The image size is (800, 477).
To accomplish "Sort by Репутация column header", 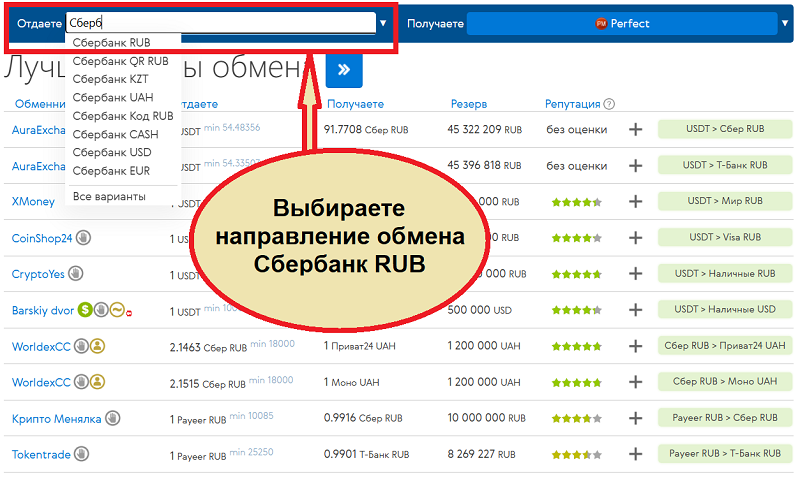I will pyautogui.click(x=572, y=104).
